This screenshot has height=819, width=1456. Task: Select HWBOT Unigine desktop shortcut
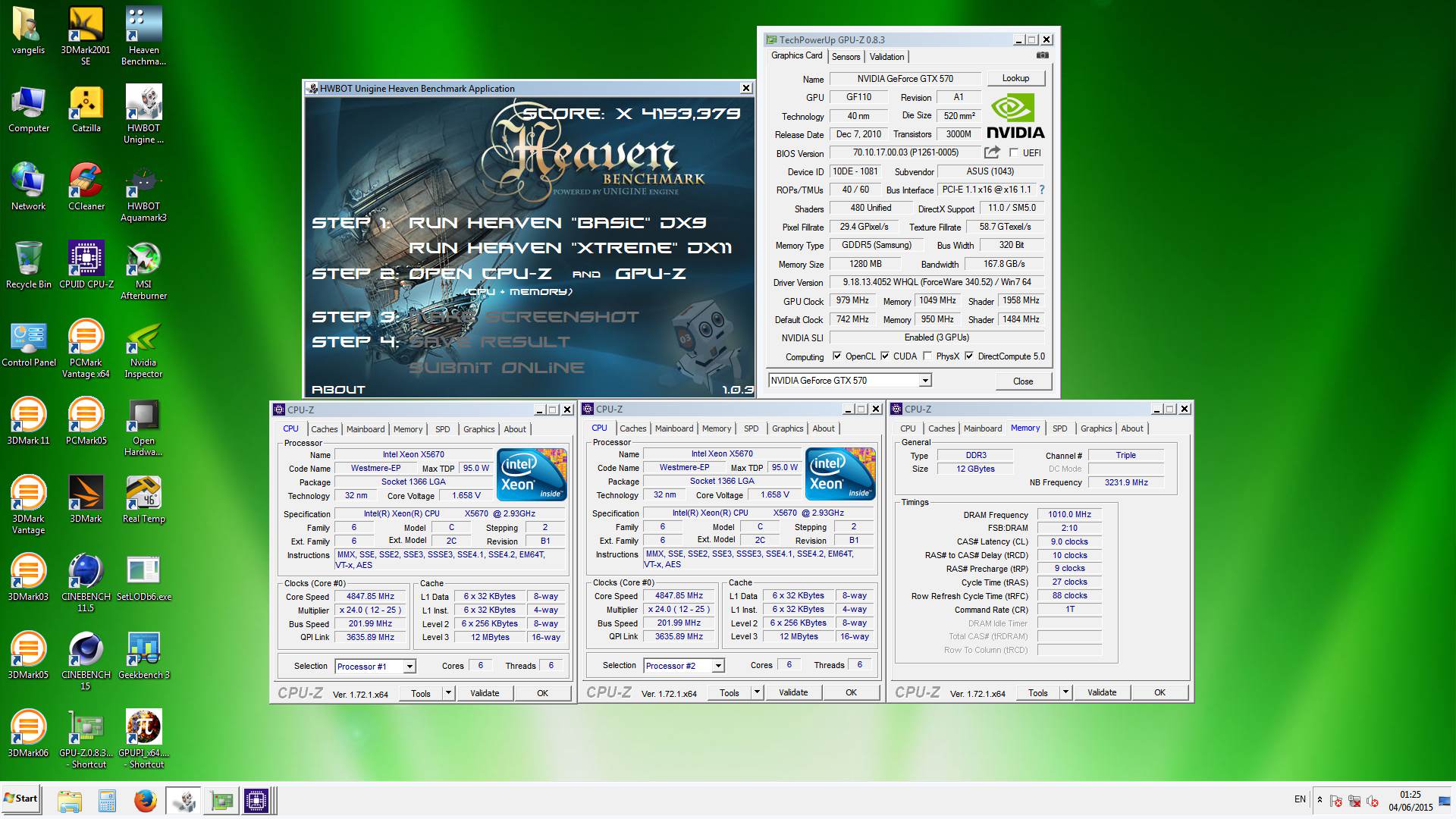tap(143, 115)
